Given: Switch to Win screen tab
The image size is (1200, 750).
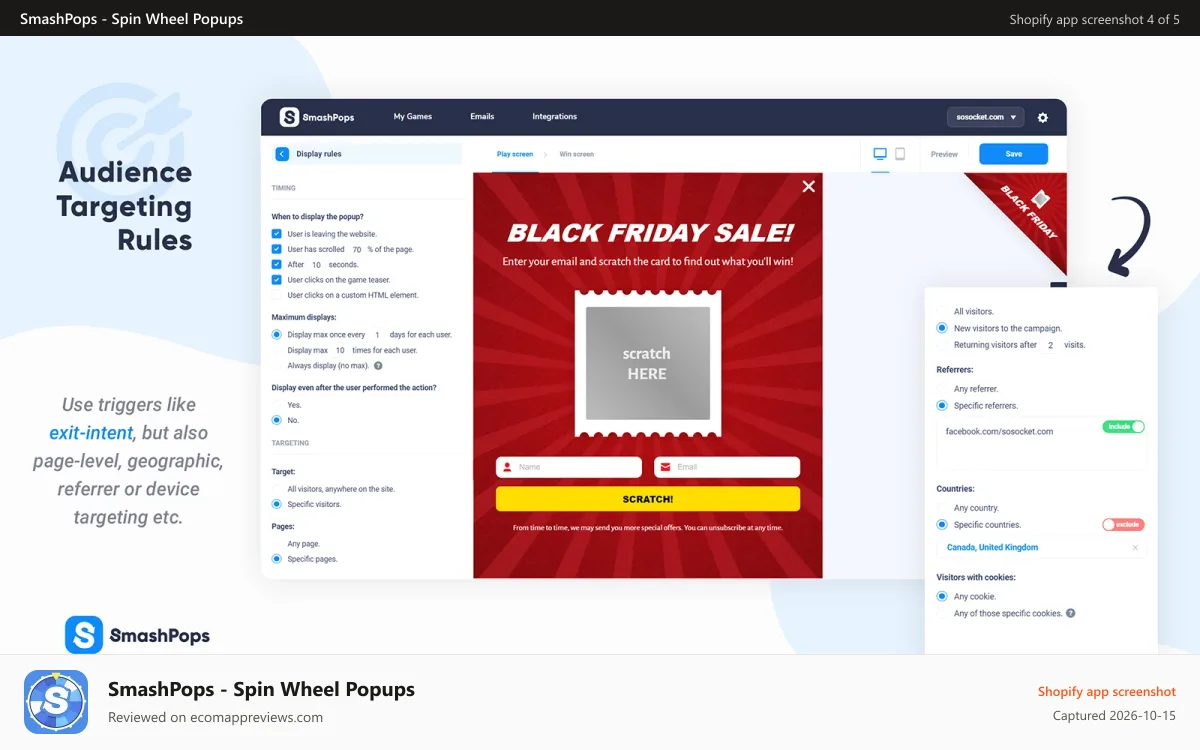Looking at the screenshot, I should pos(576,155).
